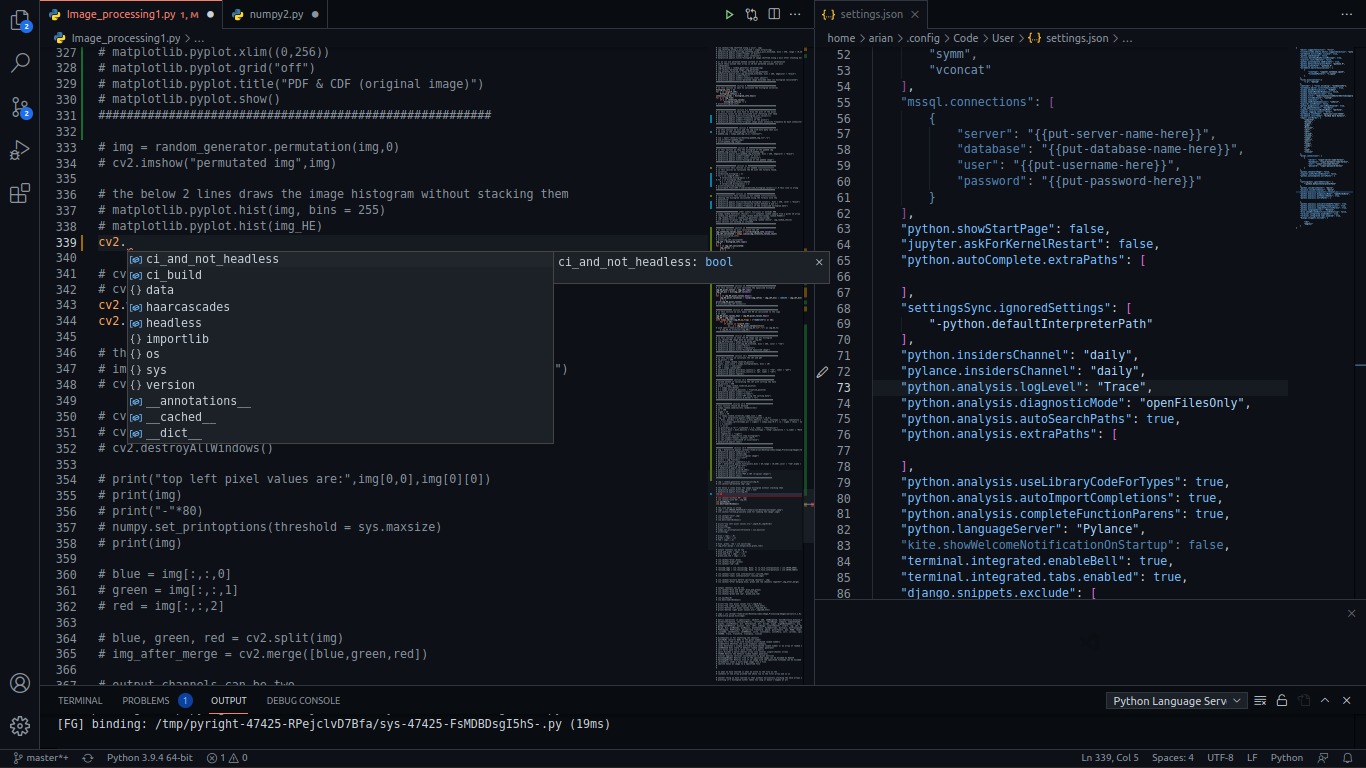Open the Search view in activity bar
This screenshot has height=768, width=1366.
(20, 63)
